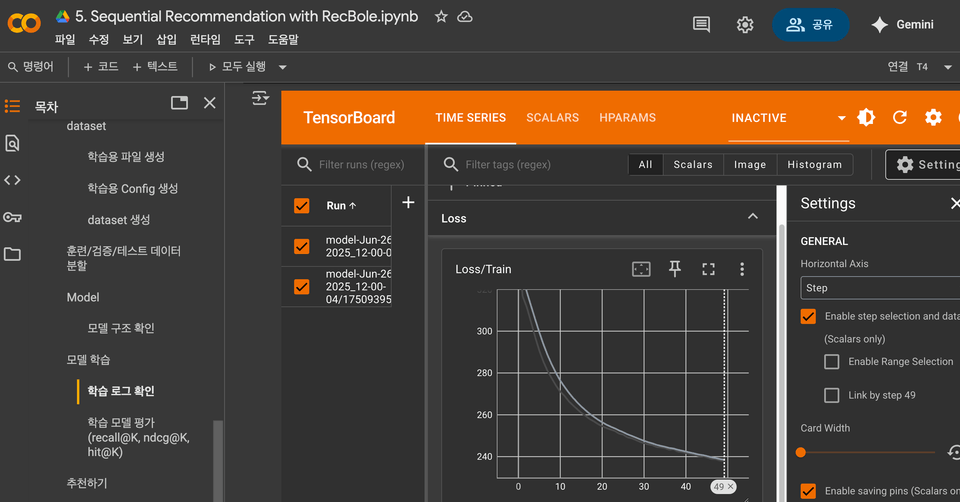Switch to TIME SERIES tab

tap(470, 118)
